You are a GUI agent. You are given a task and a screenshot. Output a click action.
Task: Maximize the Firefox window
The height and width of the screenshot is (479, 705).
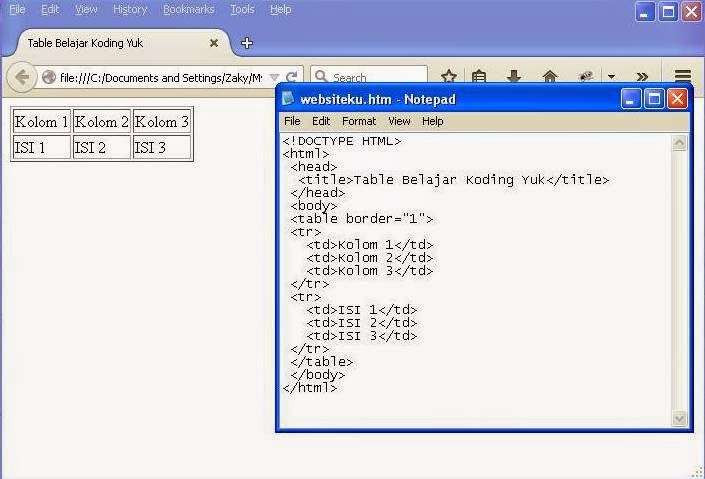(668, 12)
